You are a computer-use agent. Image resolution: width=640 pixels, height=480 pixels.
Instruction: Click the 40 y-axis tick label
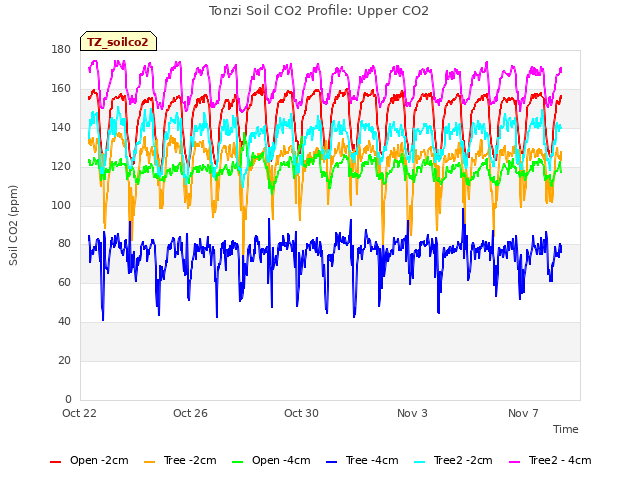(64, 322)
